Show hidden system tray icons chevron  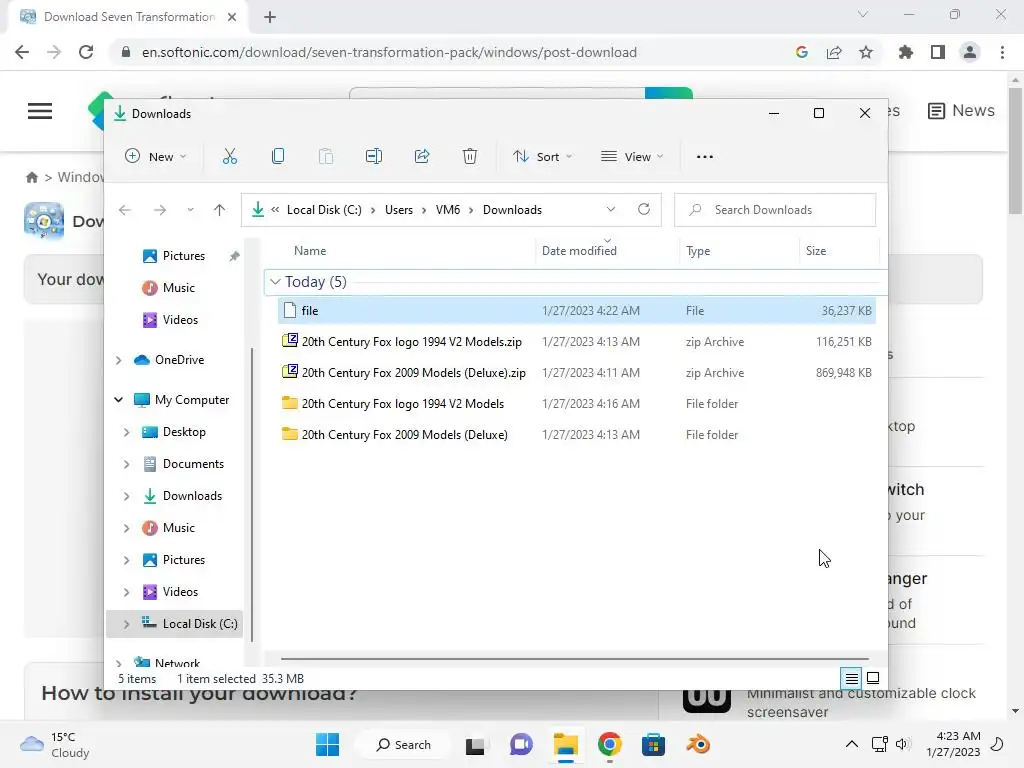tap(852, 744)
